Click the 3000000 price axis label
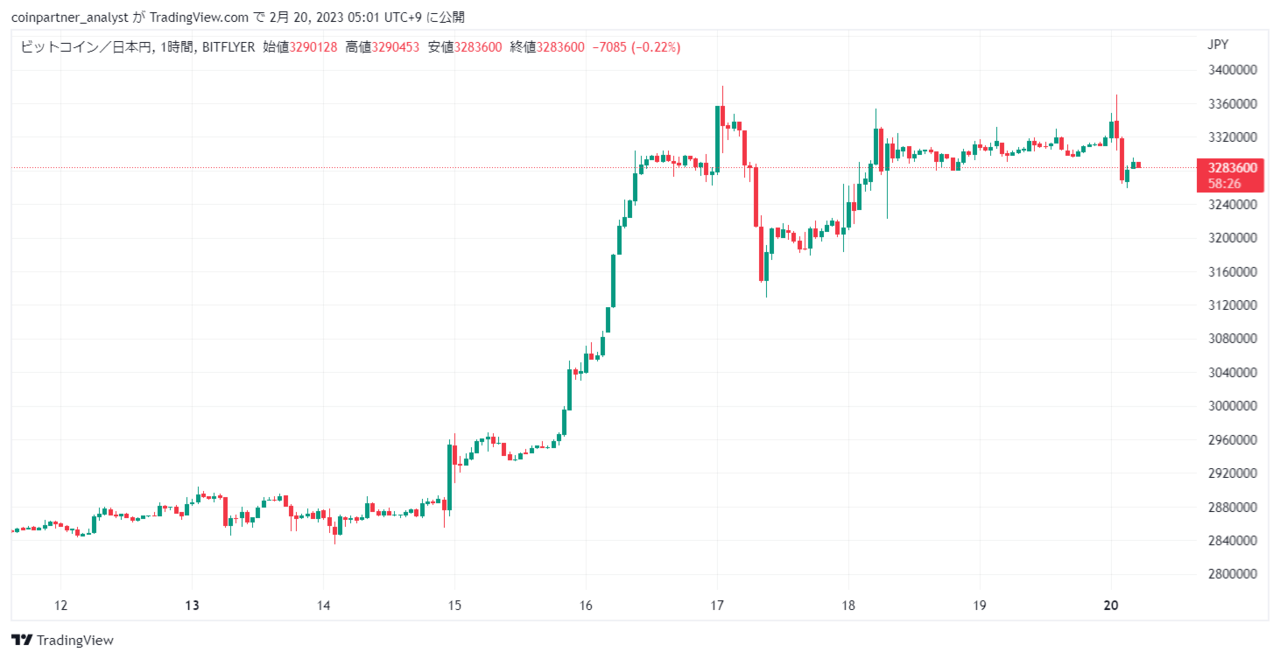 1232,406
